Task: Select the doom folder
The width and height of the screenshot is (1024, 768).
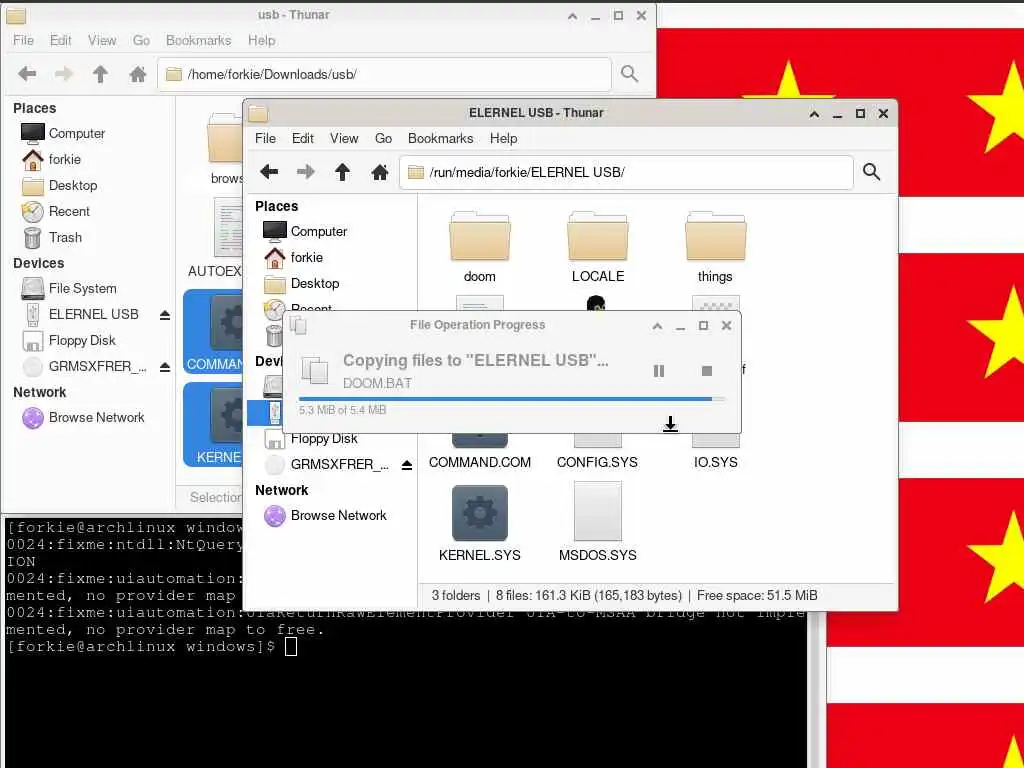Action: (479, 247)
